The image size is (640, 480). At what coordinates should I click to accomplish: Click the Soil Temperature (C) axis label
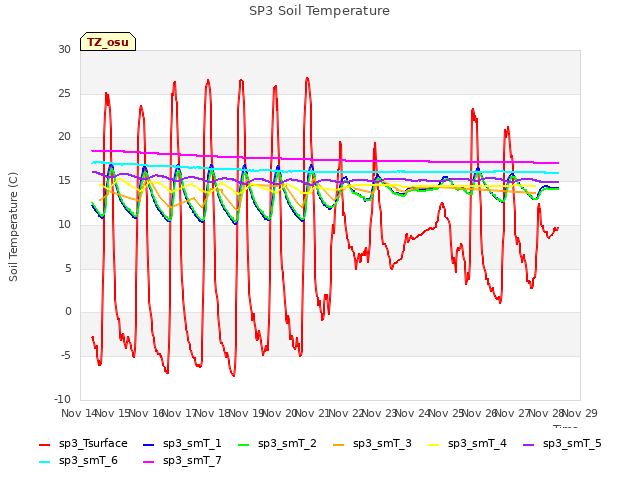point(13,227)
